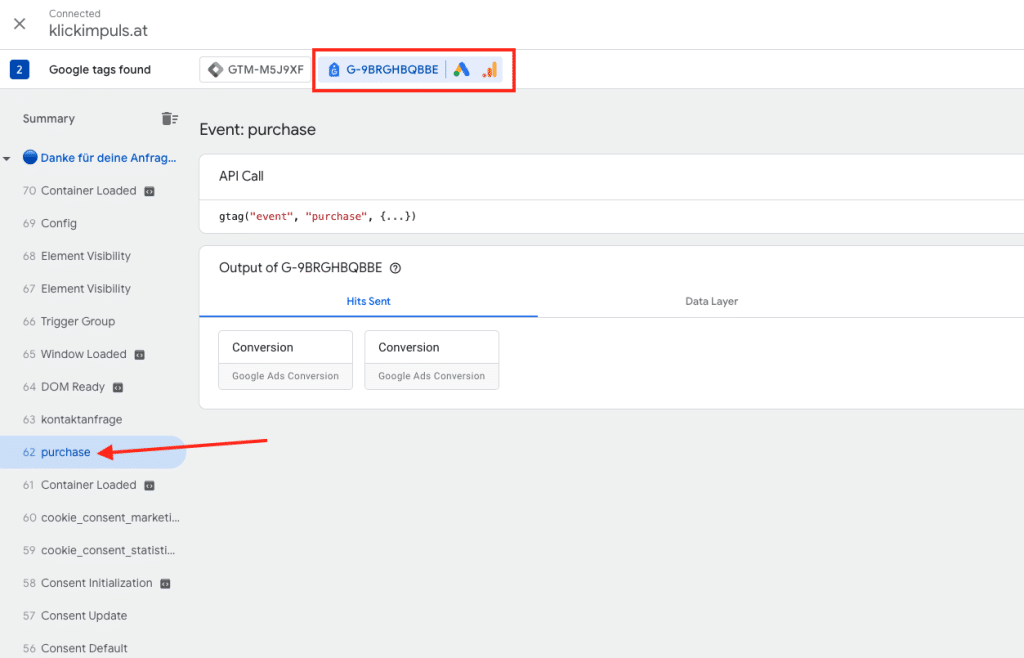This screenshot has height=658, width=1024.
Task: Open the Hits Sent tab
Action: click(x=369, y=301)
